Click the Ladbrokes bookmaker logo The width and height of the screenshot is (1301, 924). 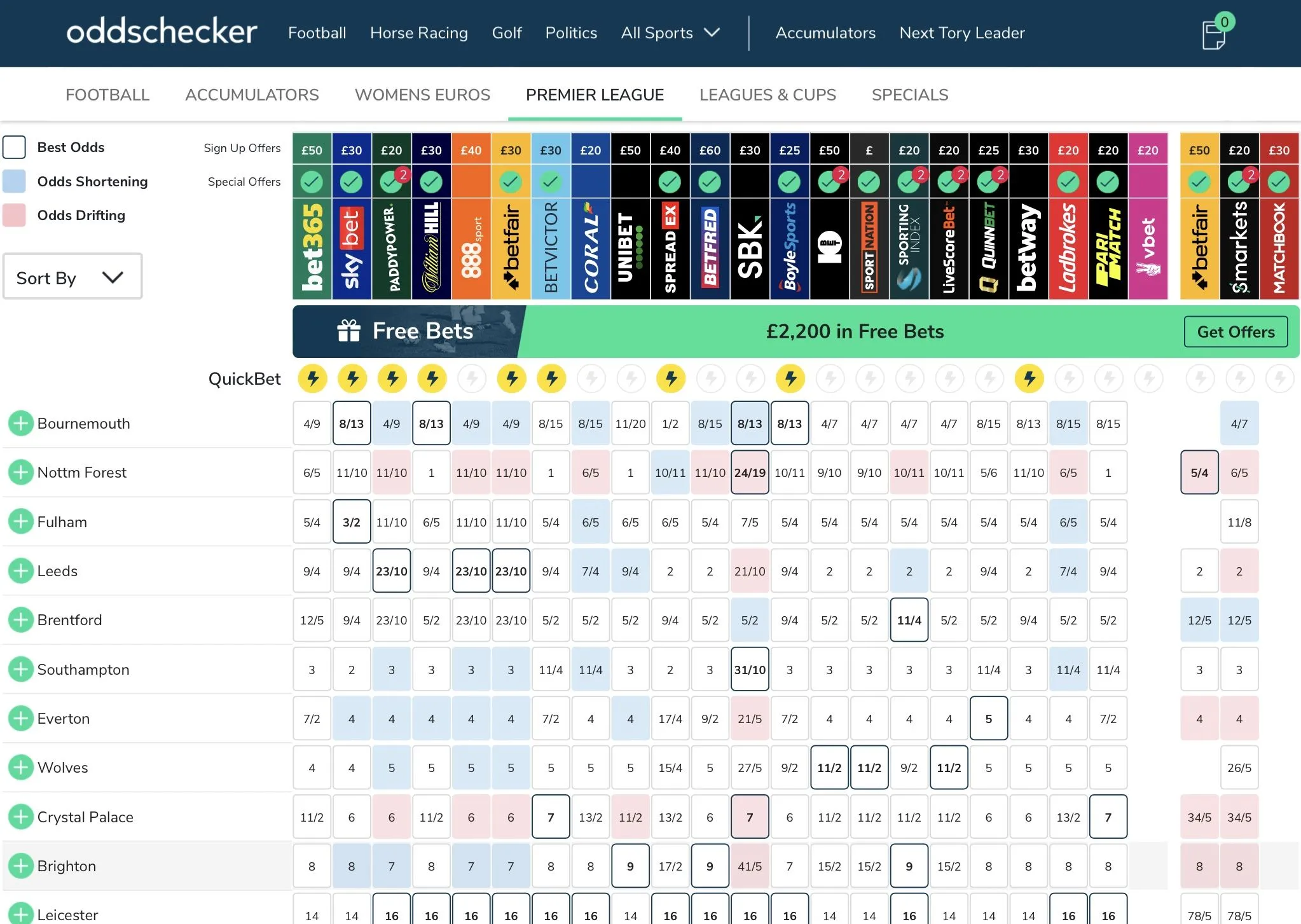pyautogui.click(x=1068, y=248)
